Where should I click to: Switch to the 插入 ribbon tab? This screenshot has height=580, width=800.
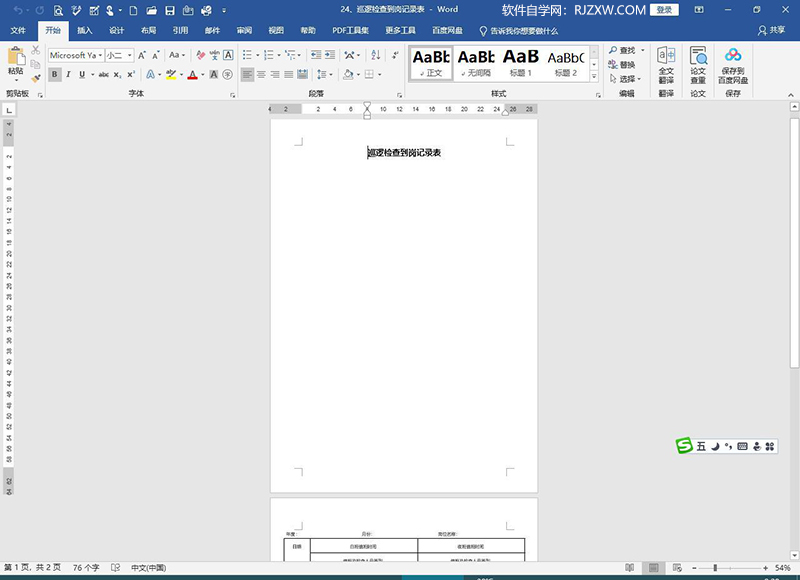click(x=85, y=31)
